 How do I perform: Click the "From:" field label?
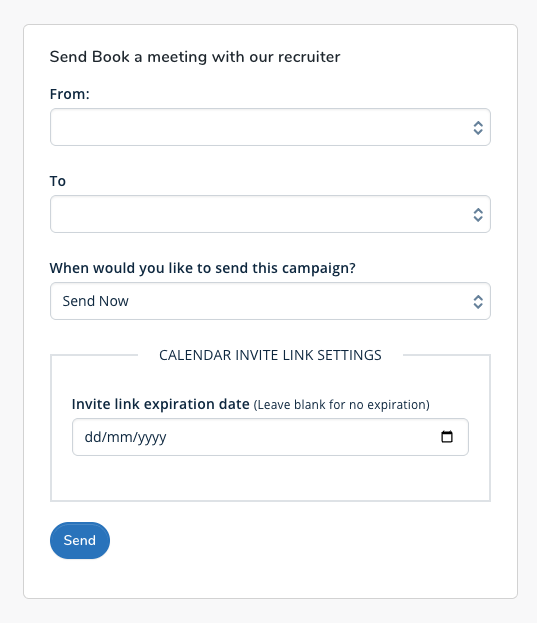(x=70, y=94)
